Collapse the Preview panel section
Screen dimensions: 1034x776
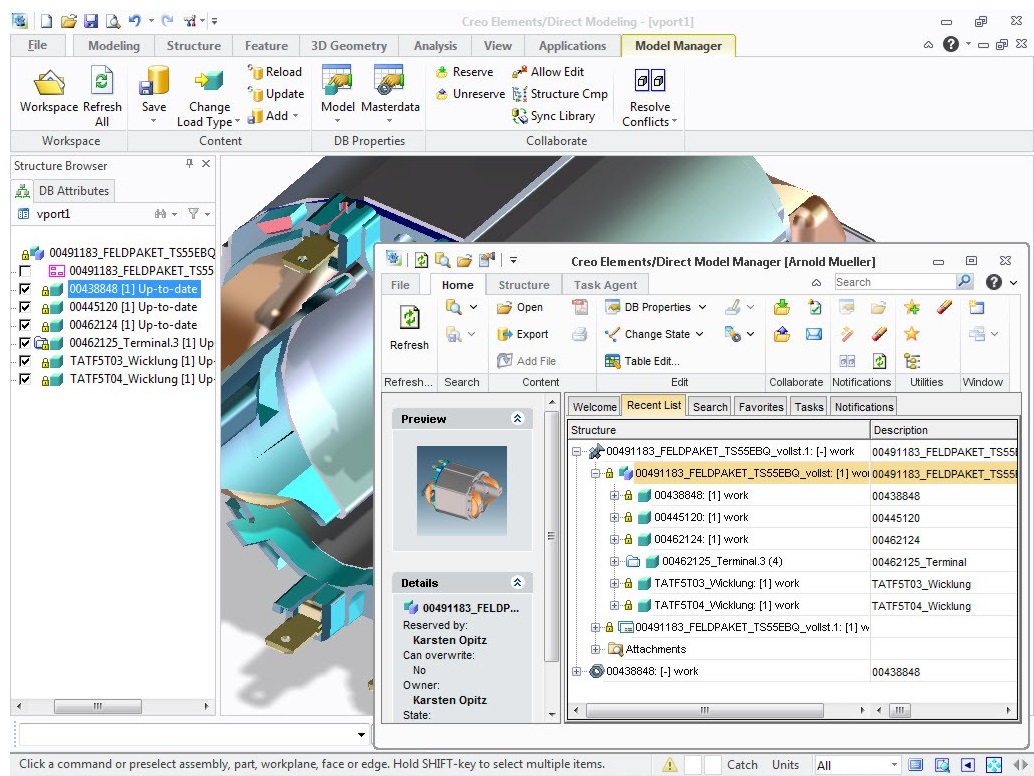(518, 419)
